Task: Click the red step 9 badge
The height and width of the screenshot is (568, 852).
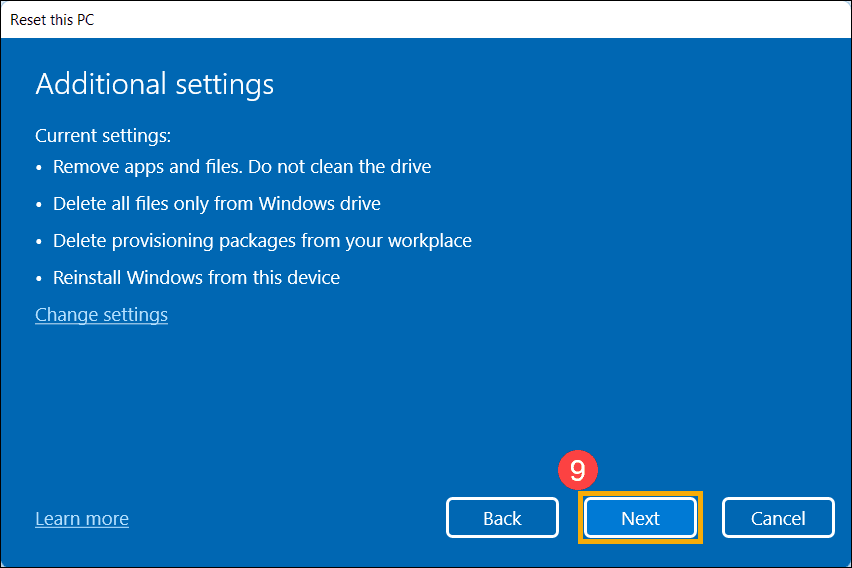Action: click(578, 471)
